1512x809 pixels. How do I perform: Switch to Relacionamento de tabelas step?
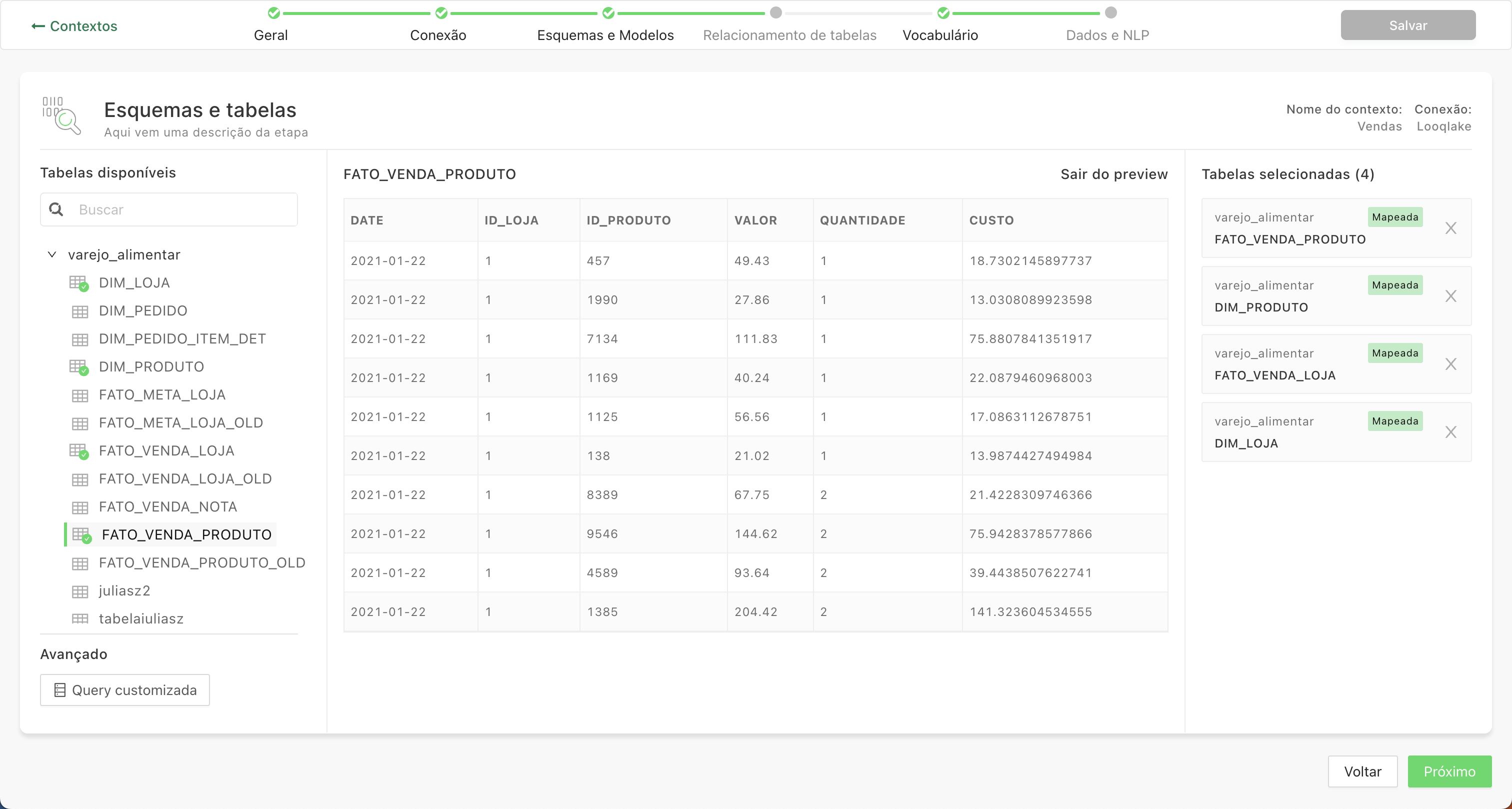pyautogui.click(x=789, y=35)
